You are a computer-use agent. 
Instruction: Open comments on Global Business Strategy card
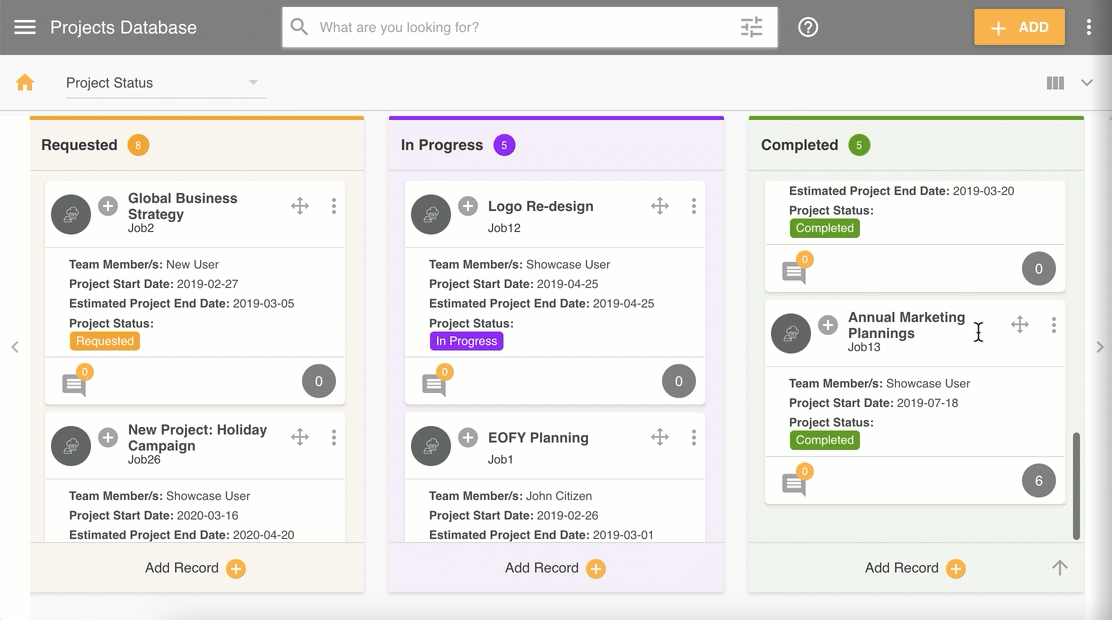[75, 382]
